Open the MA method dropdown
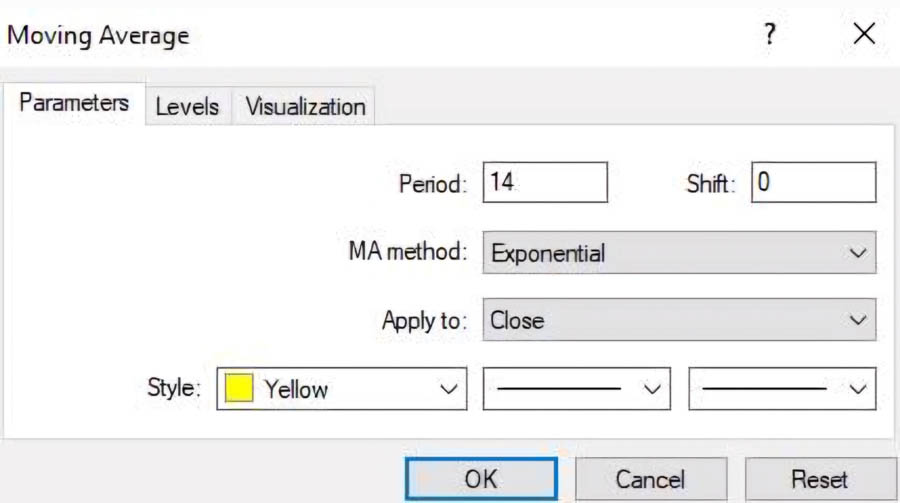 point(679,253)
